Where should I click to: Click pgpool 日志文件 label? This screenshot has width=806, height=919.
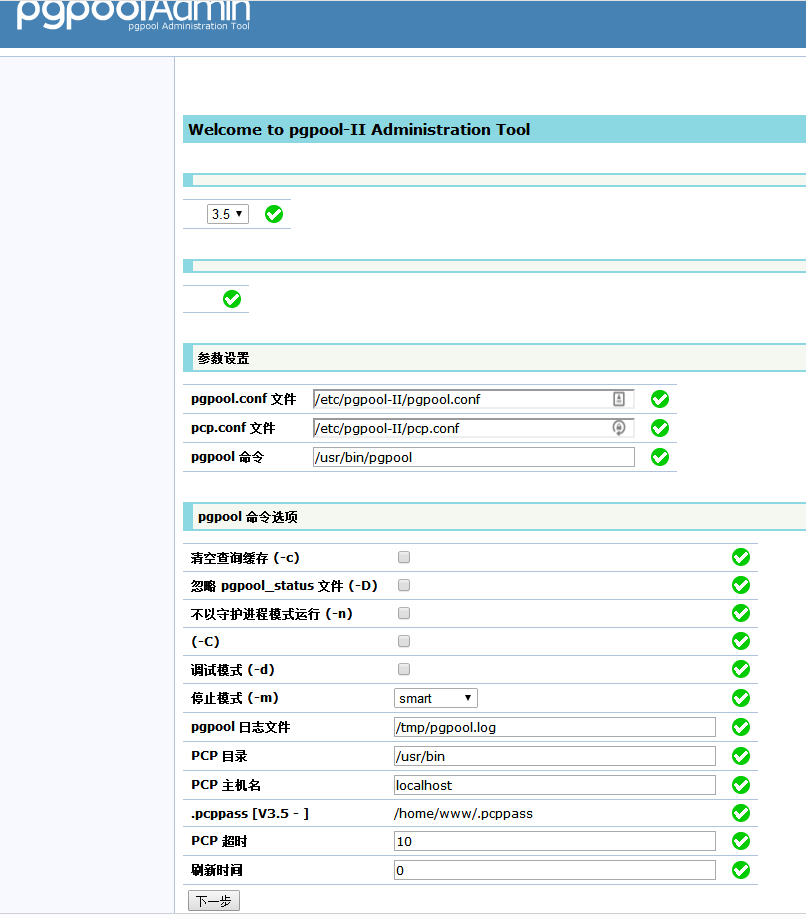coord(240,727)
